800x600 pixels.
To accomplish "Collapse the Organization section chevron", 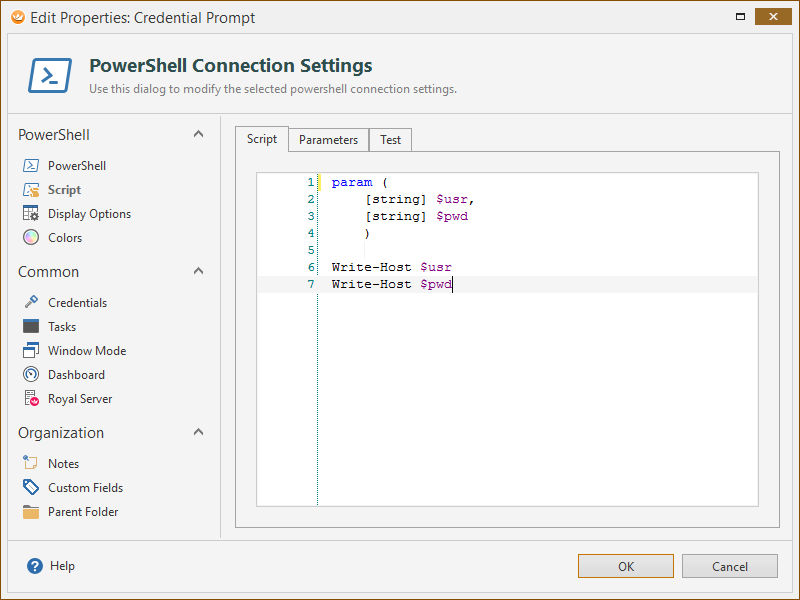I will [198, 433].
